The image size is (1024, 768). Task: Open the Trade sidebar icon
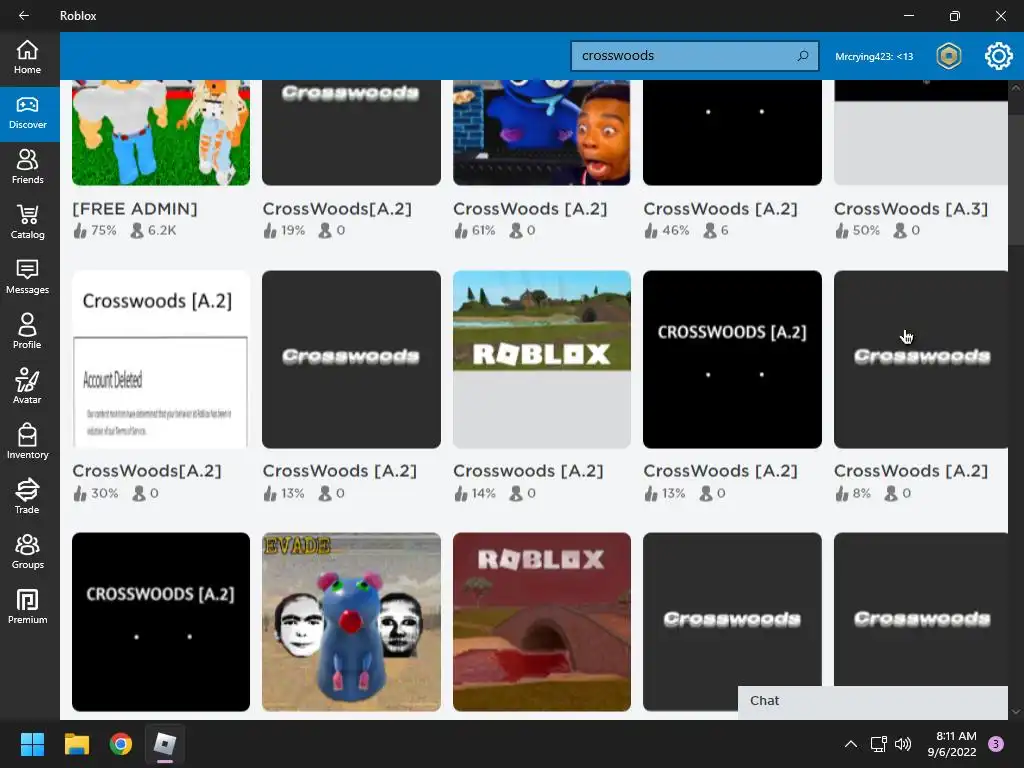pyautogui.click(x=27, y=497)
